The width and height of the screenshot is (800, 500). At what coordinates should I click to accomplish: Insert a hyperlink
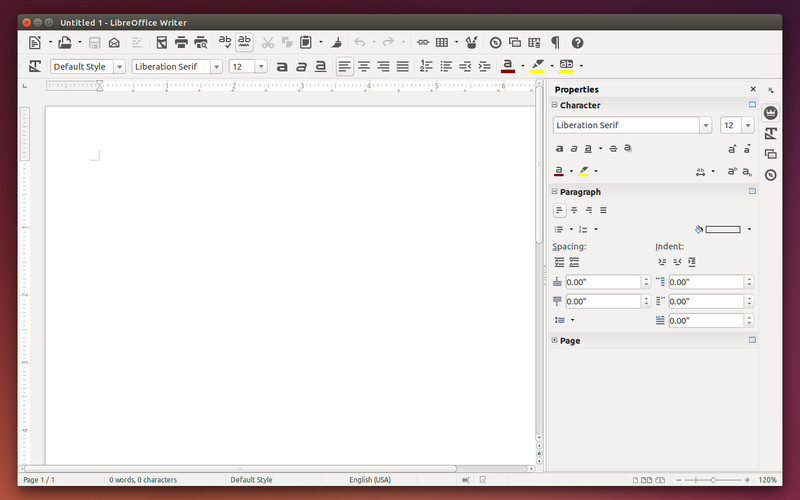[423, 43]
